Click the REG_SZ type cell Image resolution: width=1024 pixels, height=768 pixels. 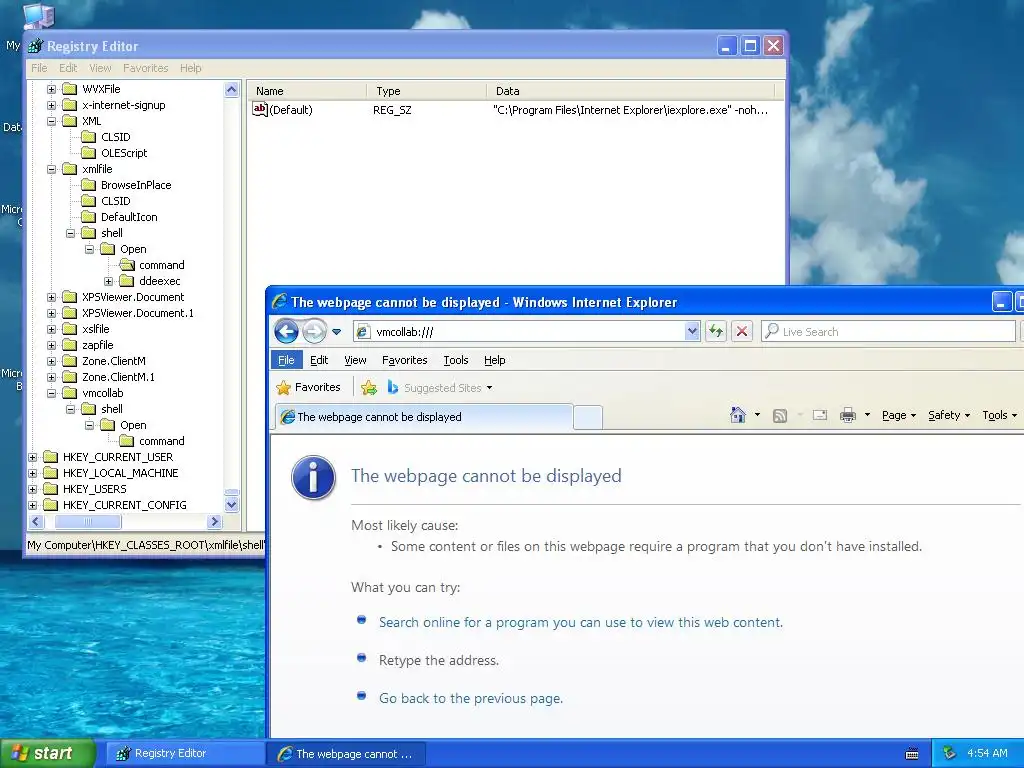pyautogui.click(x=392, y=110)
